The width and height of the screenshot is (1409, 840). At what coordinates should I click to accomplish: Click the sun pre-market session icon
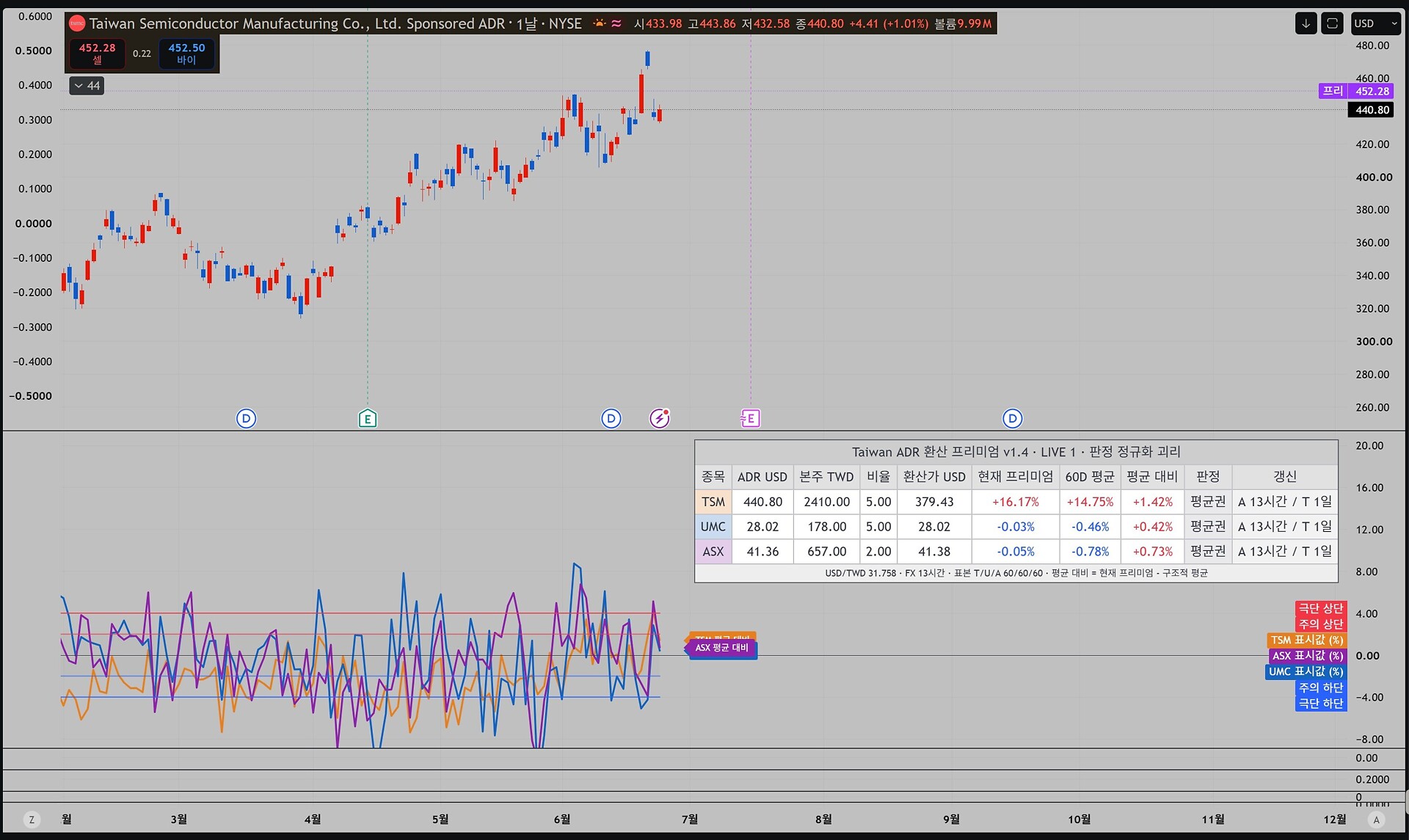600,23
